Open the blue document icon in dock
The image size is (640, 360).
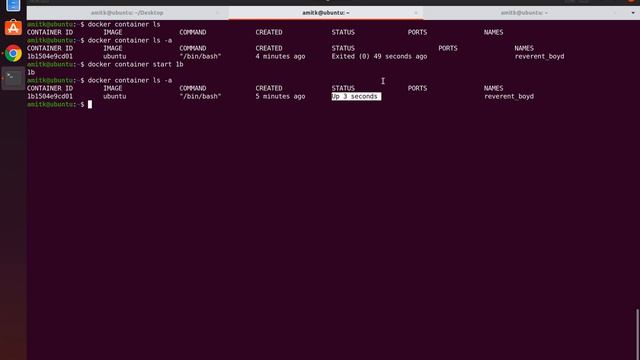pyautogui.click(x=13, y=5)
